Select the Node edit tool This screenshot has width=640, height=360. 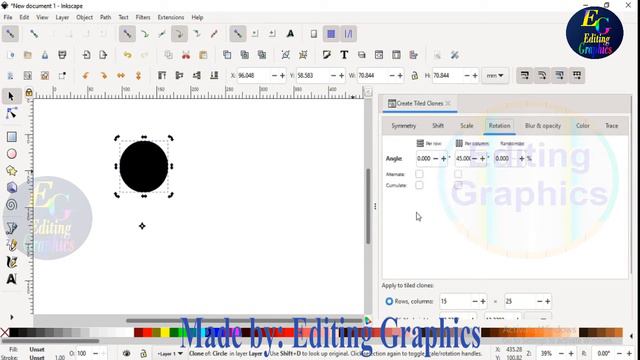11,113
